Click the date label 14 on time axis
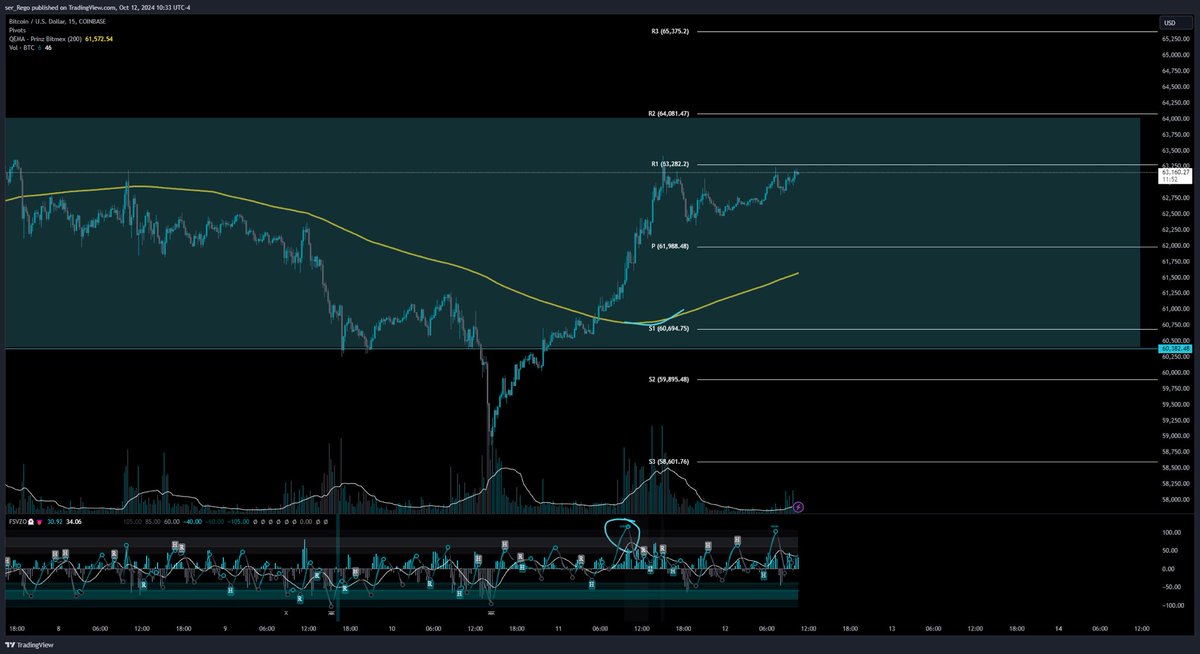The image size is (1200, 654). pyautogui.click(x=1056, y=629)
